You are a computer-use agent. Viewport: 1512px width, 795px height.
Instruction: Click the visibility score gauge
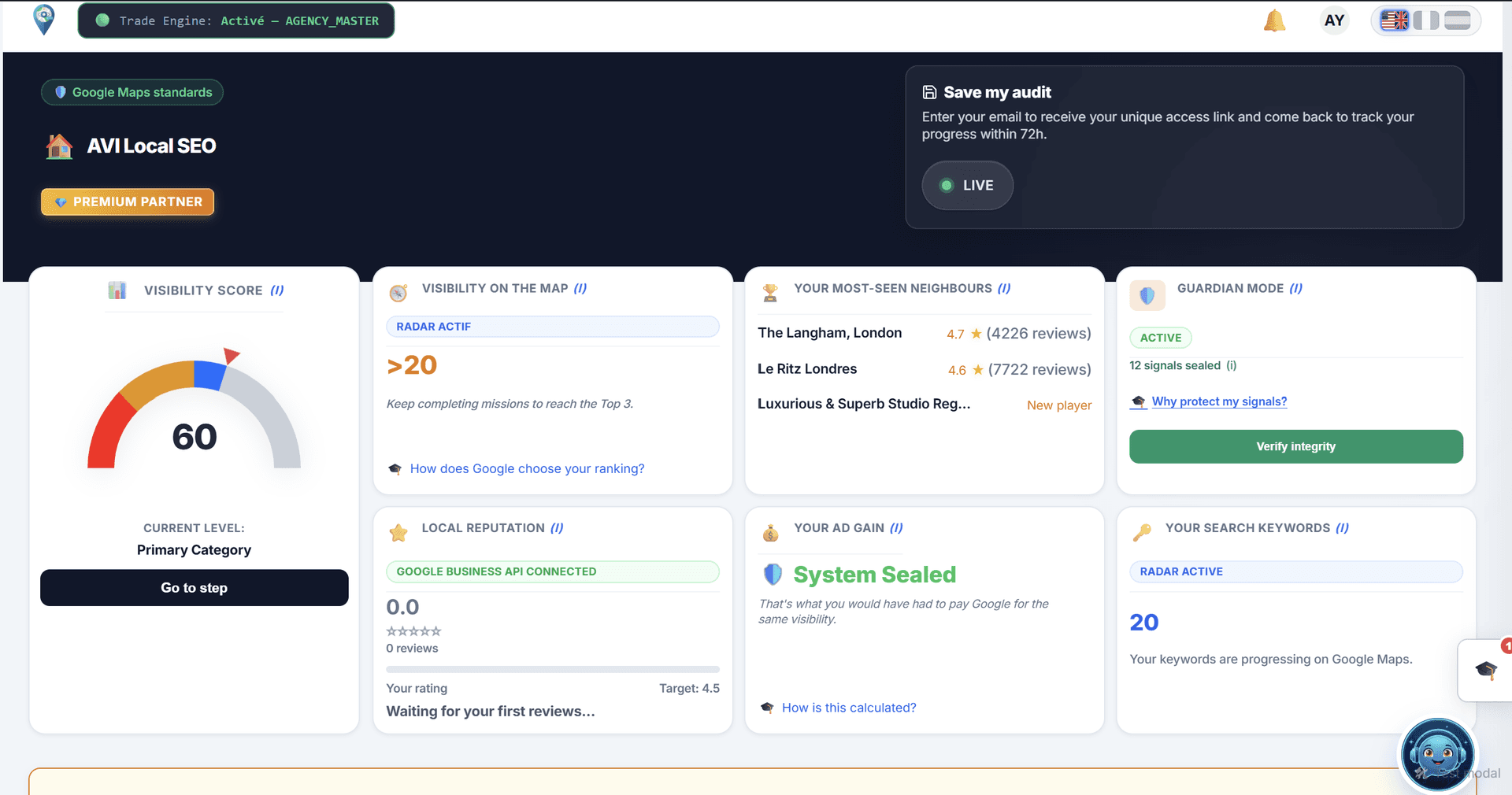pos(194,409)
